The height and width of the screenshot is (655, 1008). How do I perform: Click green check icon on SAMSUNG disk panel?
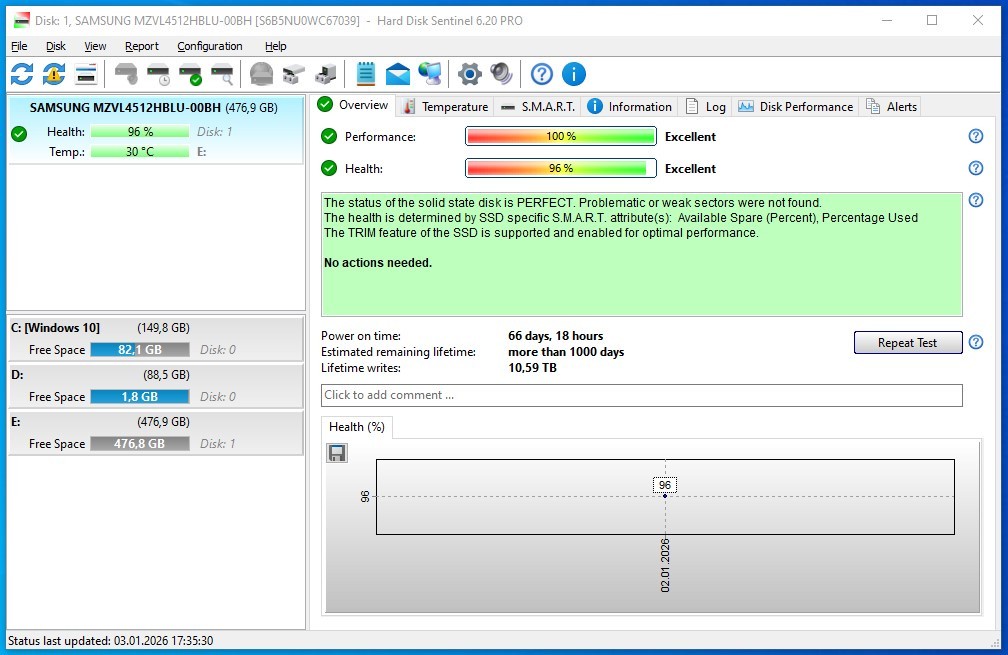[19, 134]
